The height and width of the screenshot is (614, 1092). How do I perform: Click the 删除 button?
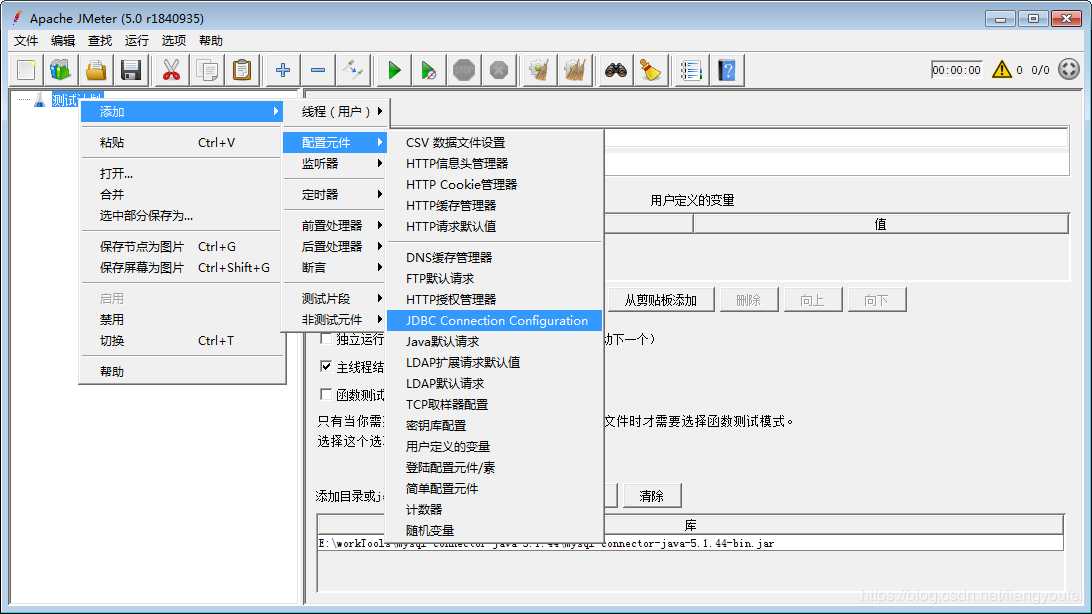pyautogui.click(x=749, y=300)
